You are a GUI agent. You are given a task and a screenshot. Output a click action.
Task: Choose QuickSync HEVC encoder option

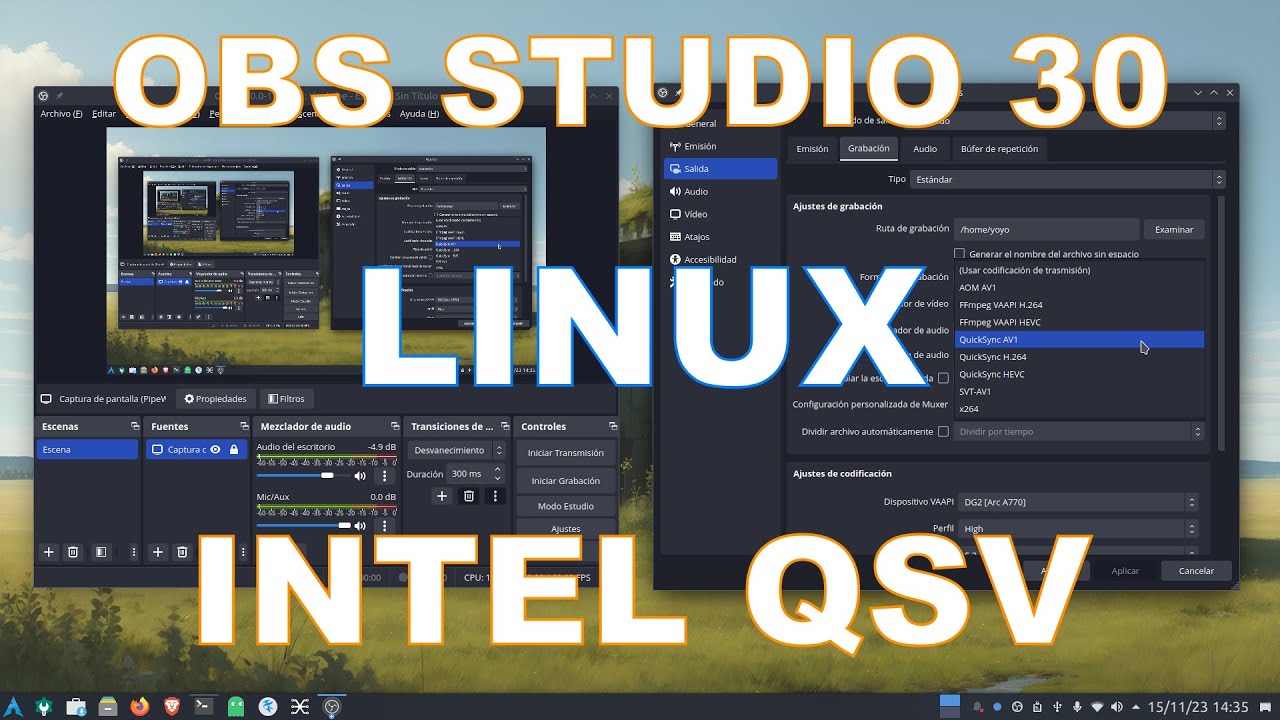[1080, 374]
